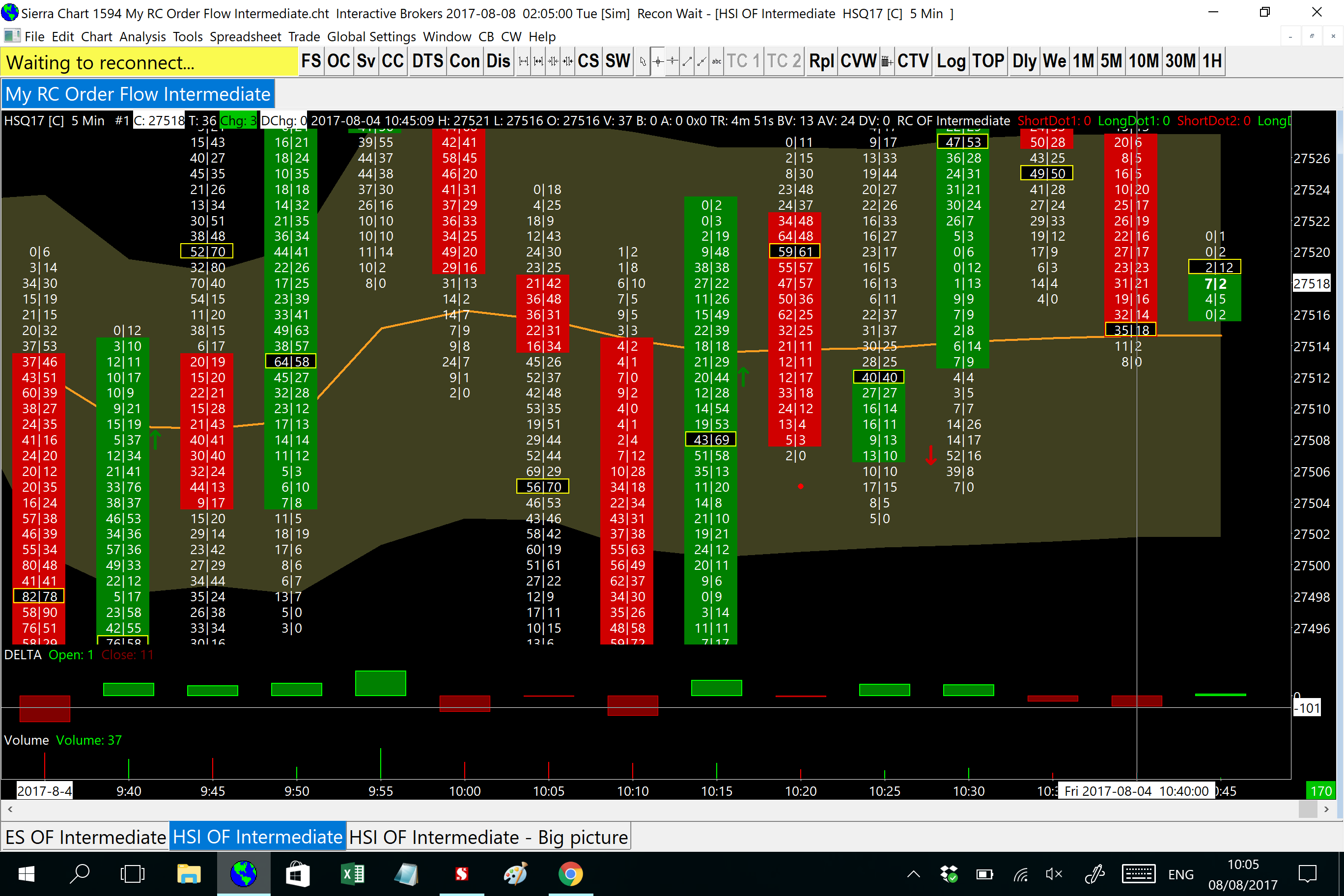This screenshot has height=896, width=1344.
Task: Open the Global Settings dropdown menu
Action: click(371, 36)
